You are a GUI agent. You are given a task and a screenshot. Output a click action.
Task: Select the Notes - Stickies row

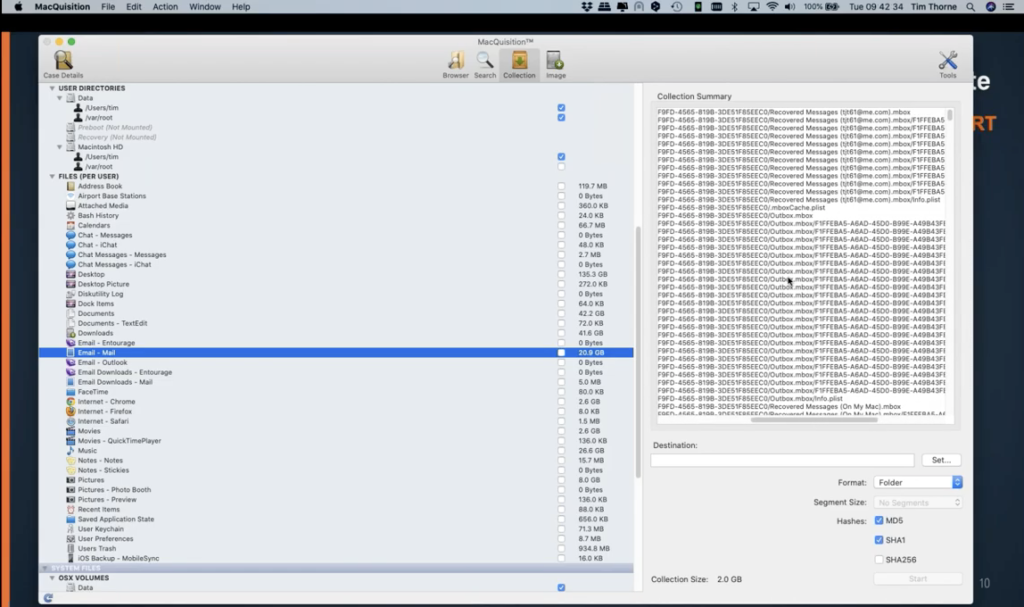point(336,470)
